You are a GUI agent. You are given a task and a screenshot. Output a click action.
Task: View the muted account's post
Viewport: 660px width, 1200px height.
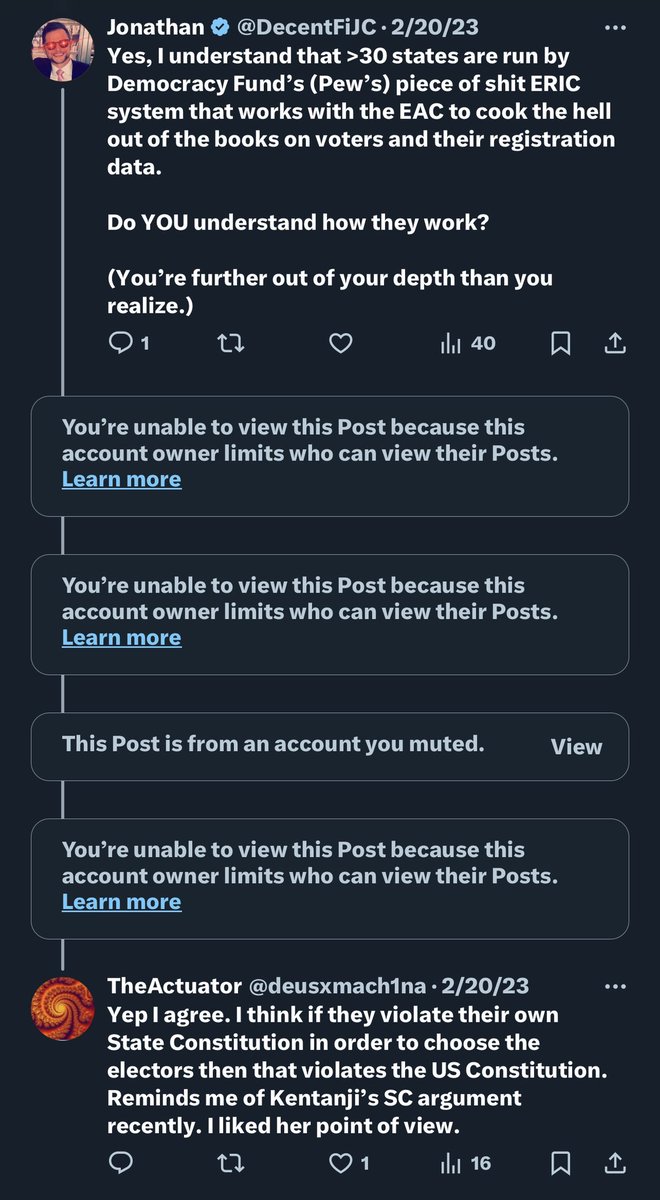tap(576, 746)
